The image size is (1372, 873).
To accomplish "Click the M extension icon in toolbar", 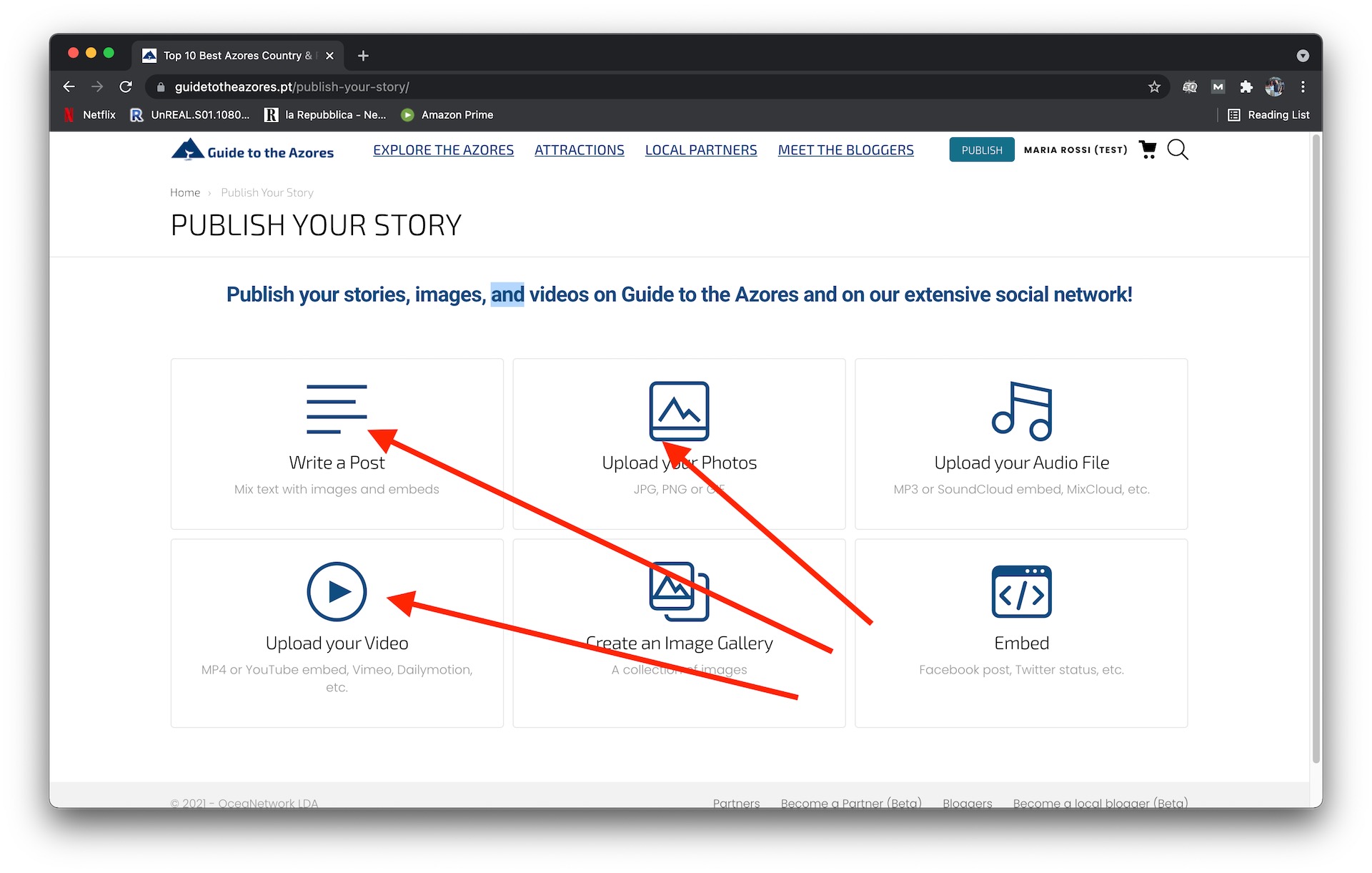I will pos(1218,87).
